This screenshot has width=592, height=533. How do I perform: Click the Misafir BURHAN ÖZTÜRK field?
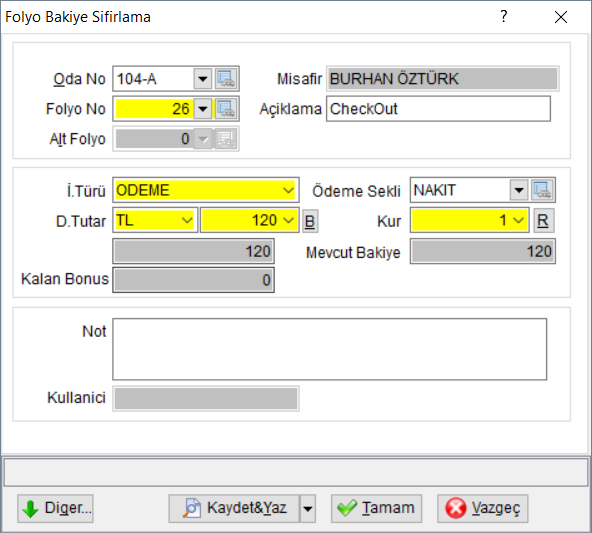(442, 79)
